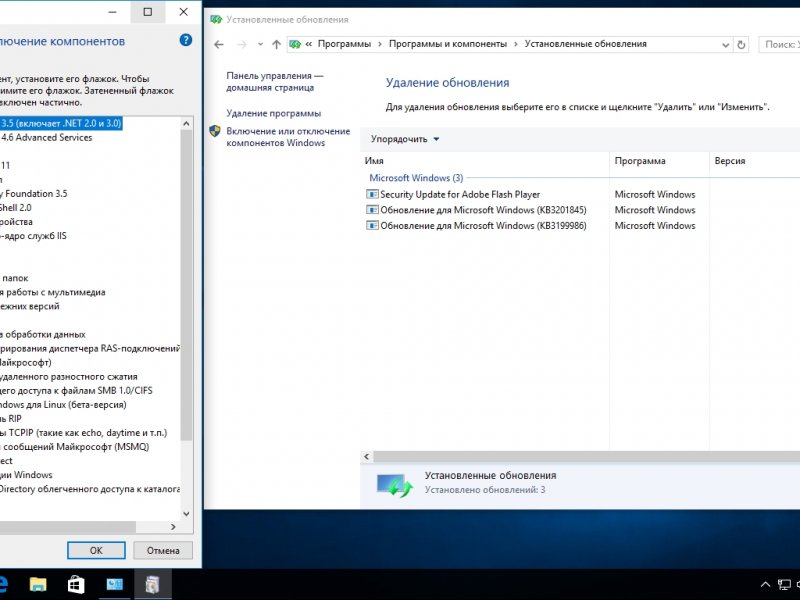Screen dimensions: 800x600
Task: Select 'TCPIP (такие как echo, daytime' component
Action: pos(84,433)
